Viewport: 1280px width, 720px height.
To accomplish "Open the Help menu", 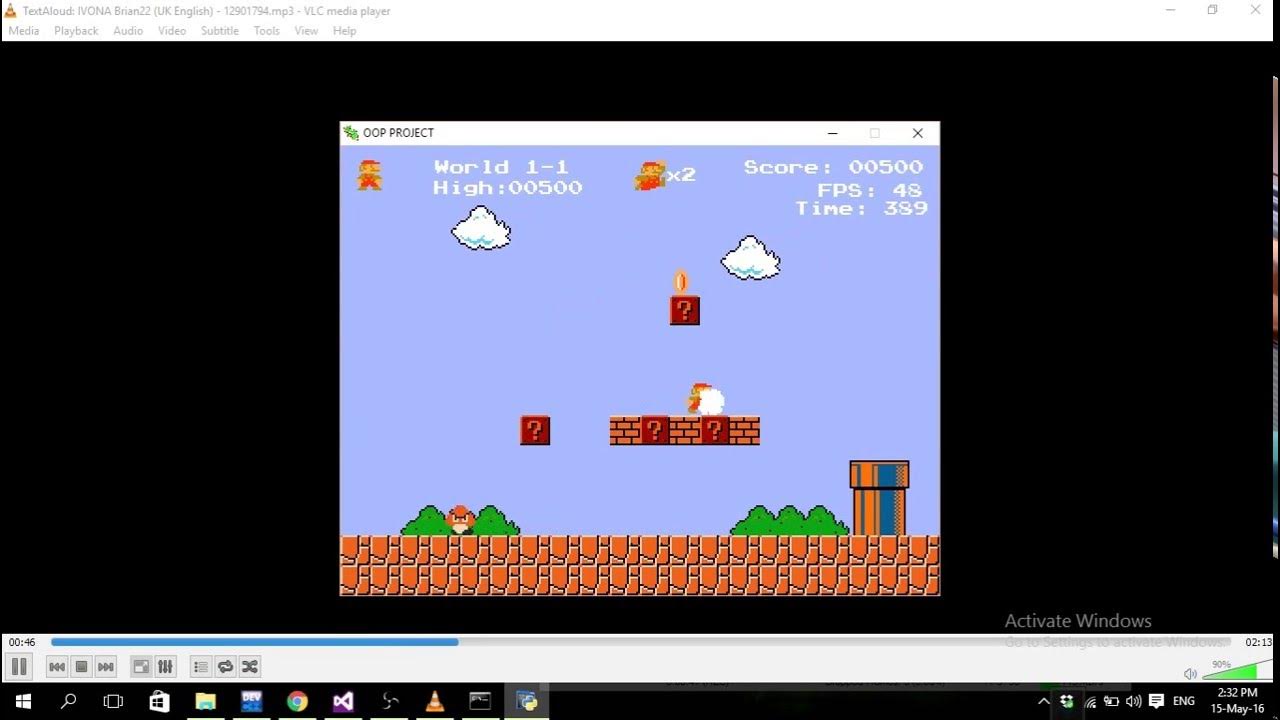I will pos(344,31).
